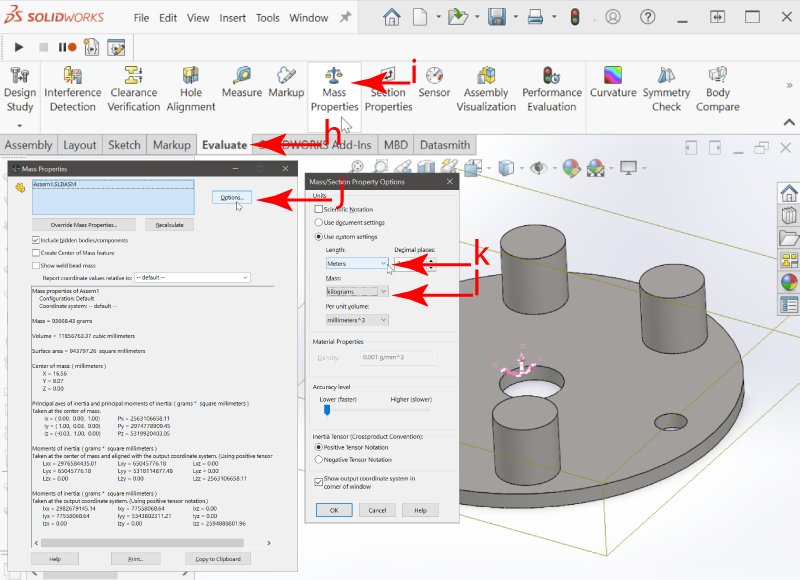Open the Design Study tool
Viewport: 800px width, 580px height.
pyautogui.click(x=20, y=90)
